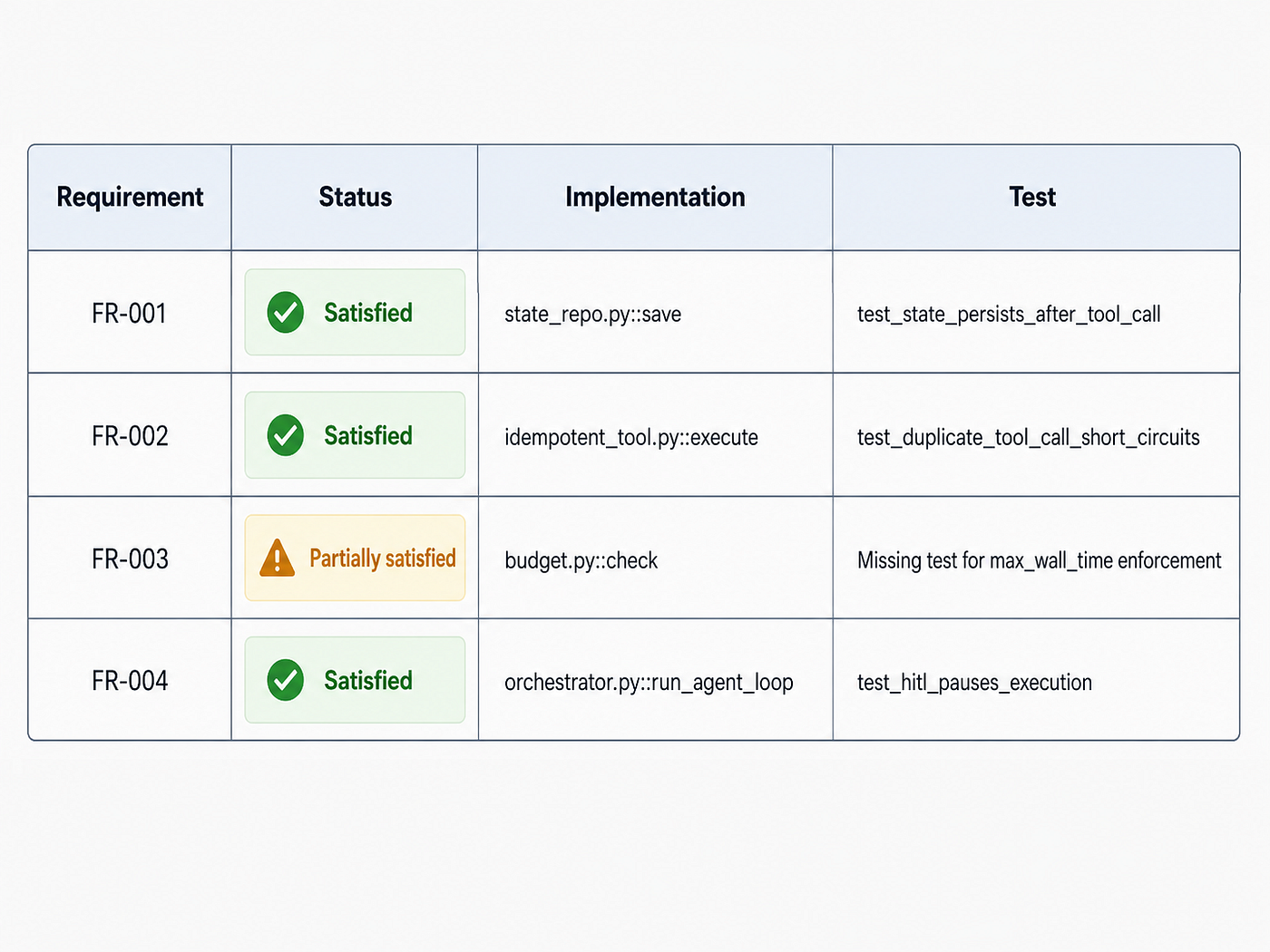Select the FR-001 requirement cell
The width and height of the screenshot is (1270, 952).
[x=130, y=314]
